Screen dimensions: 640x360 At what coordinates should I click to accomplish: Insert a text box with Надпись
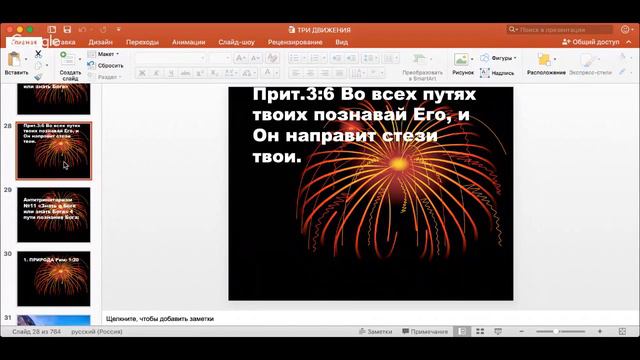tap(497, 73)
